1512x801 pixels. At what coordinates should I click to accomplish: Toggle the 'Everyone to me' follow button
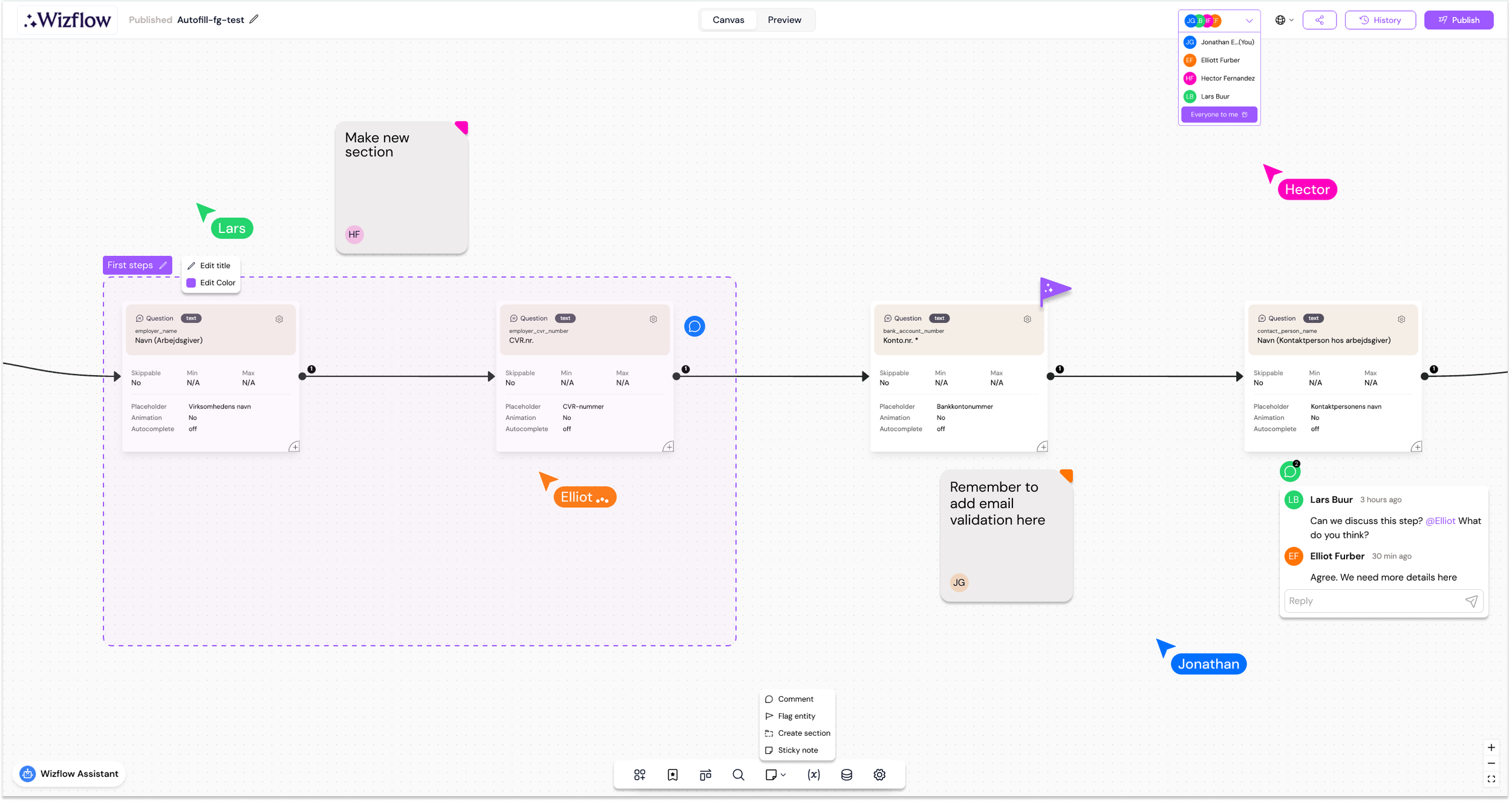coord(1219,114)
